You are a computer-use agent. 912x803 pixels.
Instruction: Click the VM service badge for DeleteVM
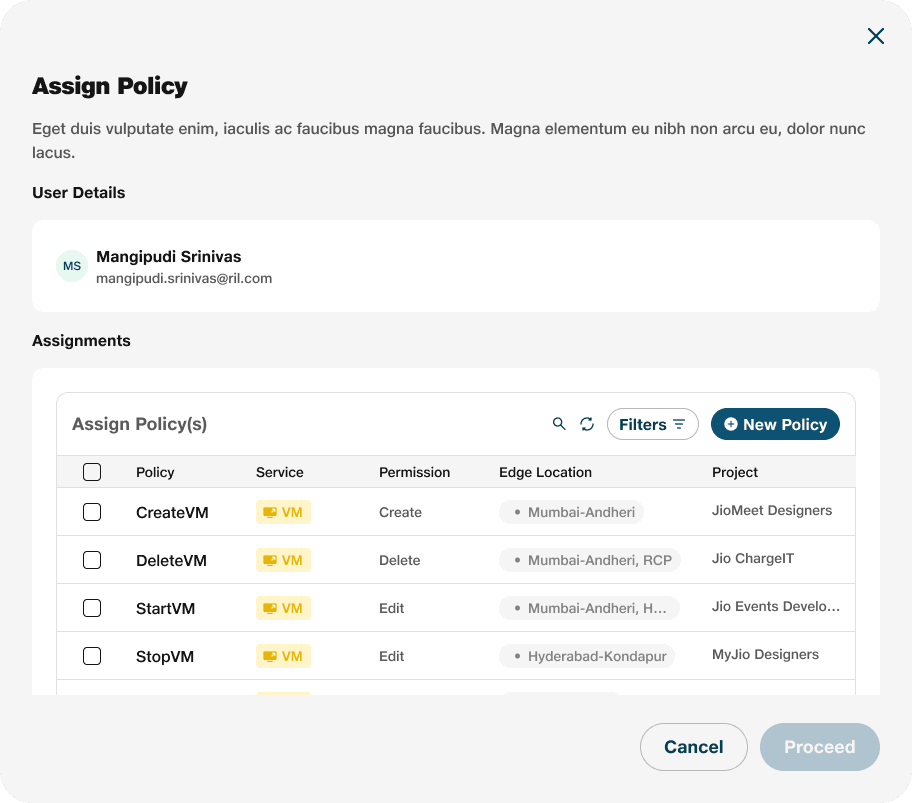click(283, 560)
